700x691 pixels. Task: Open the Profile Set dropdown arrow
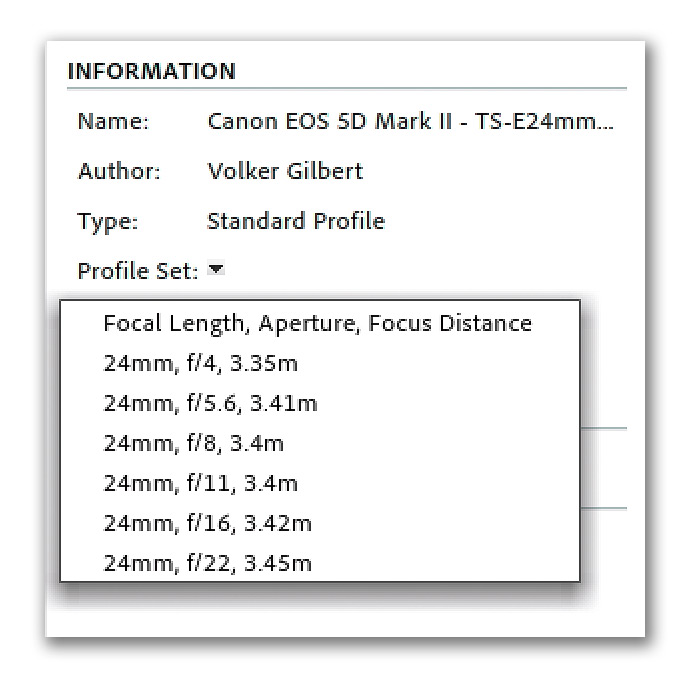216,269
